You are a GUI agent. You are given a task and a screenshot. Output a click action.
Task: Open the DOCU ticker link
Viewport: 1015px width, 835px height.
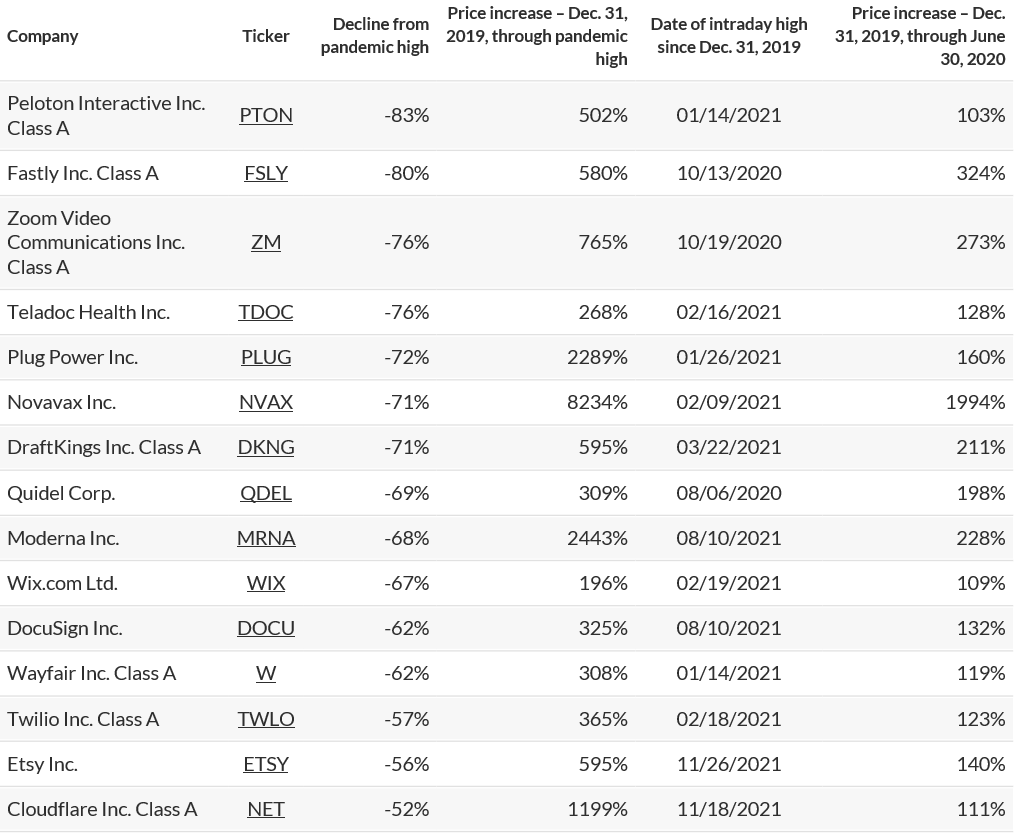(x=266, y=628)
